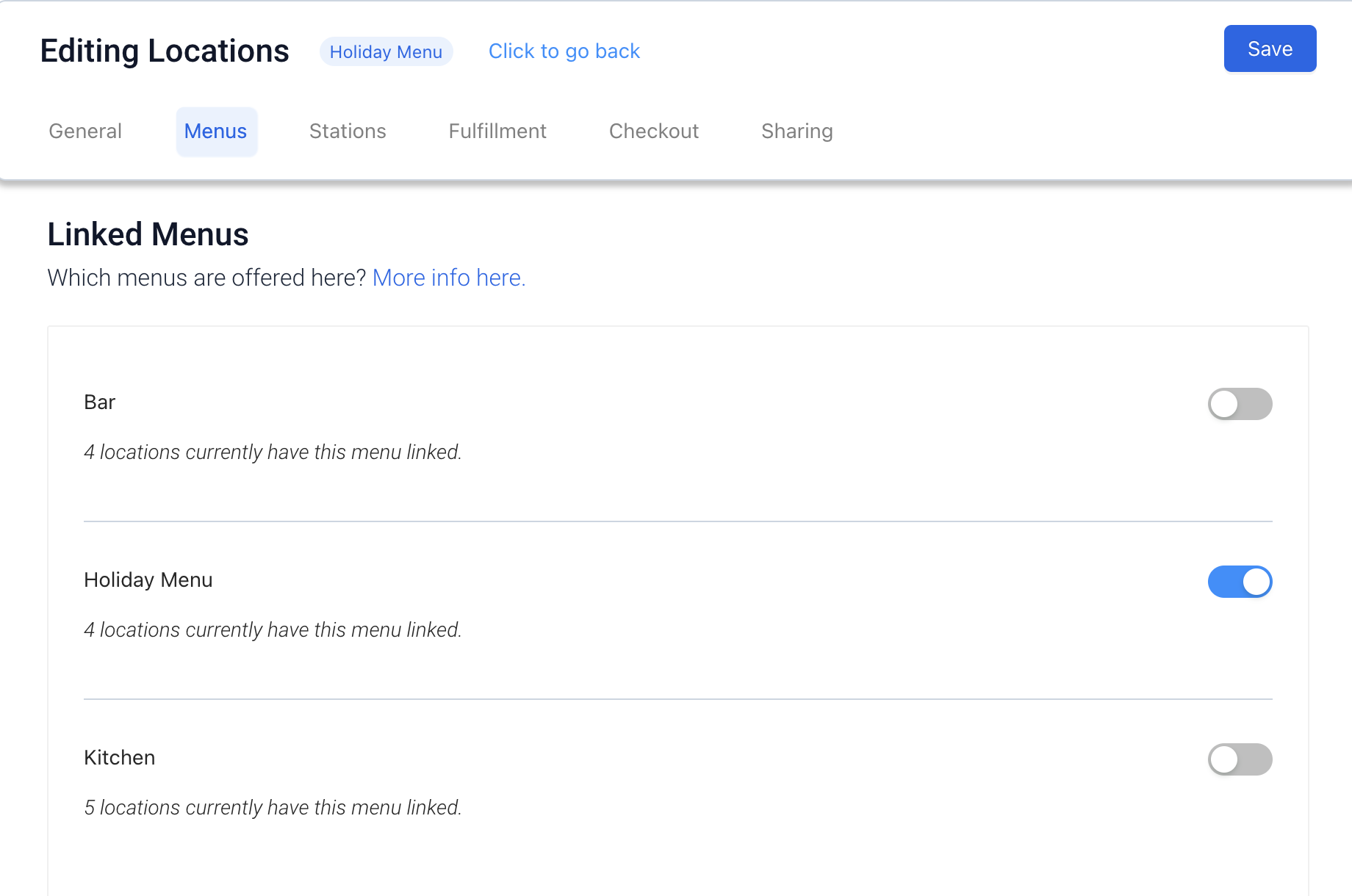
Task: Open the Sharing tab
Action: pyautogui.click(x=797, y=131)
